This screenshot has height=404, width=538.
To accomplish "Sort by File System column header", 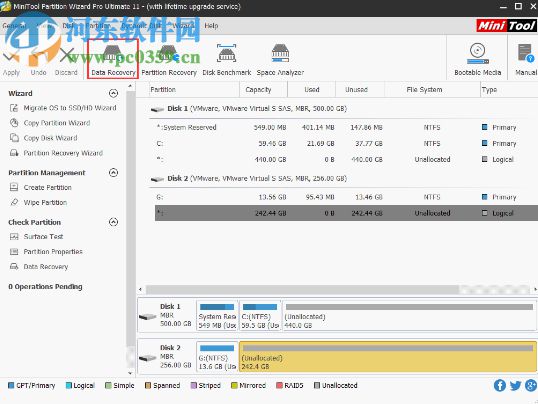I will pos(432,90).
